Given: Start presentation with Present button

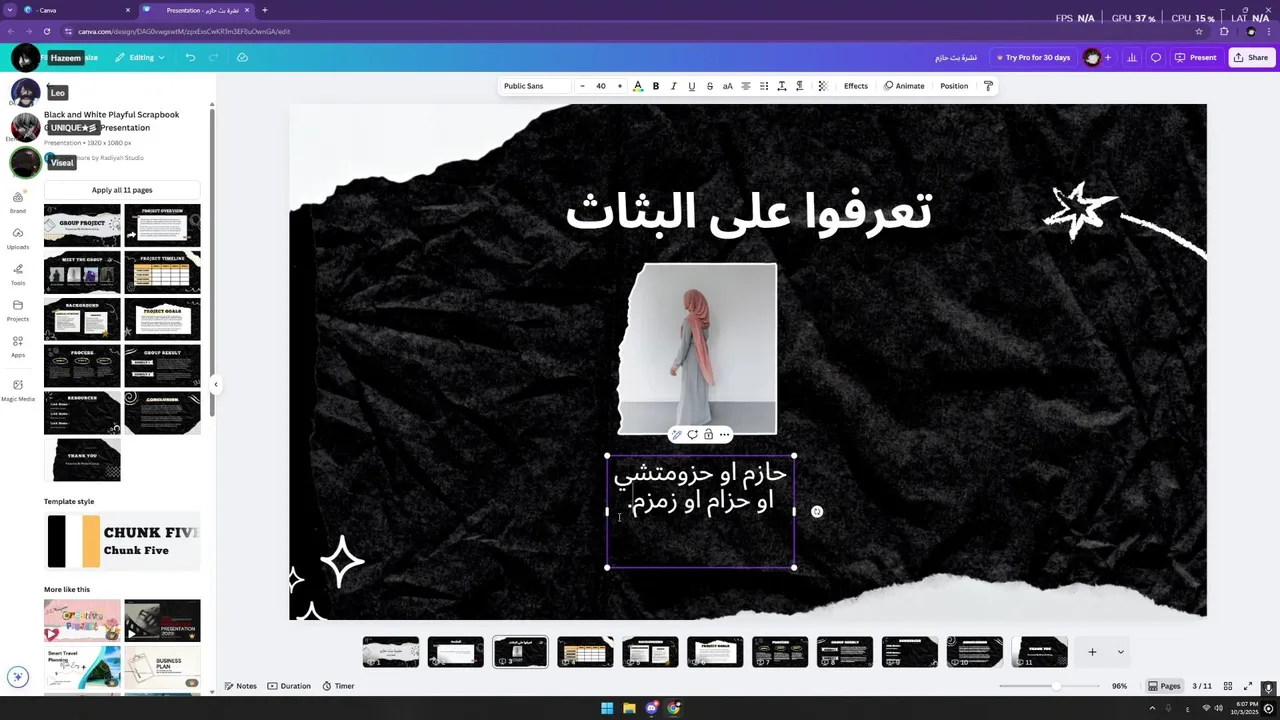Looking at the screenshot, I should click(1196, 57).
